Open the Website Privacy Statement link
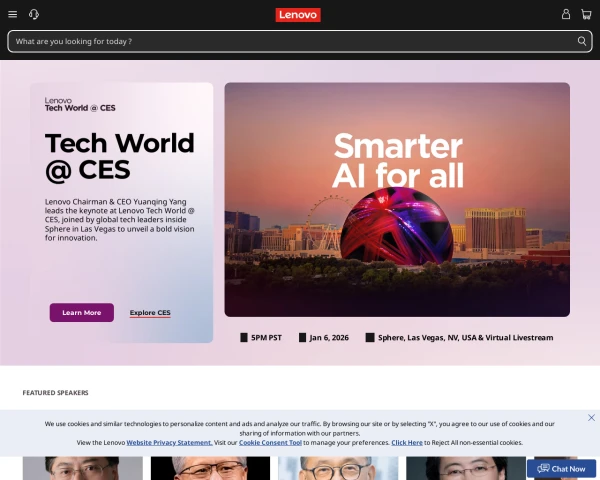600x480 pixels. (170, 442)
